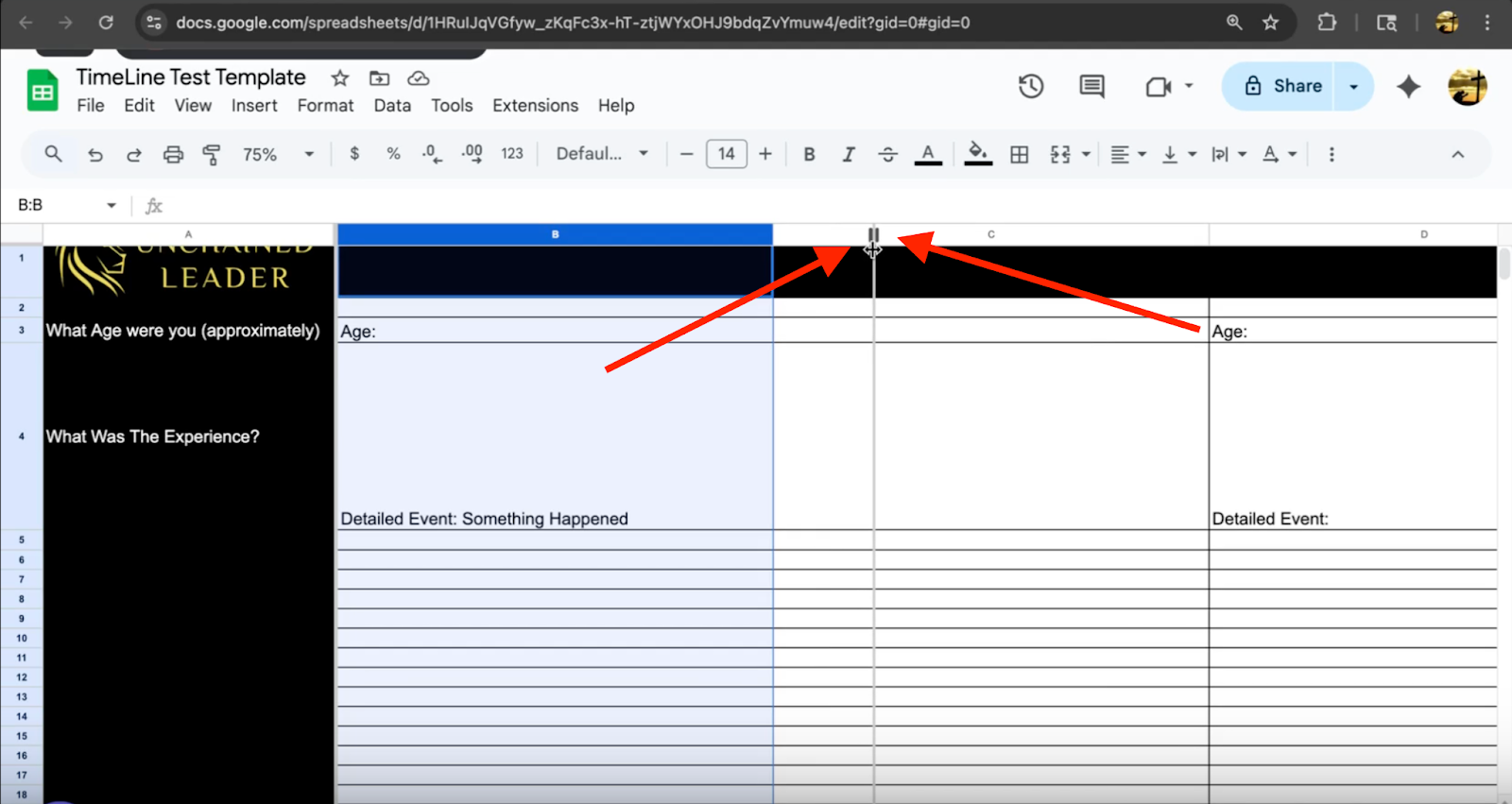Click the move to folder icon
Screen dimensions: 1512x804
point(379,78)
